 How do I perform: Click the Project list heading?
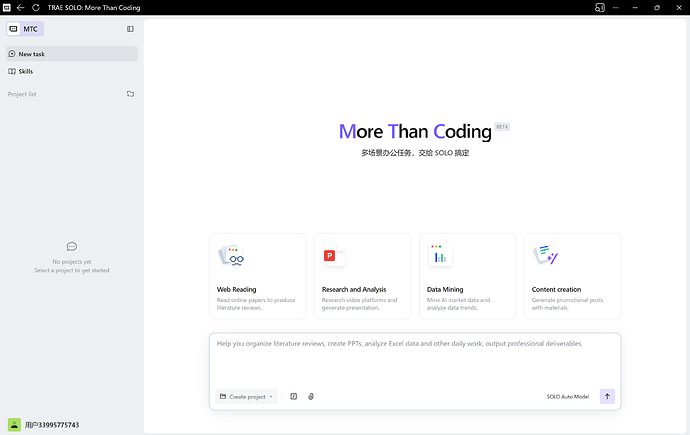coord(22,94)
